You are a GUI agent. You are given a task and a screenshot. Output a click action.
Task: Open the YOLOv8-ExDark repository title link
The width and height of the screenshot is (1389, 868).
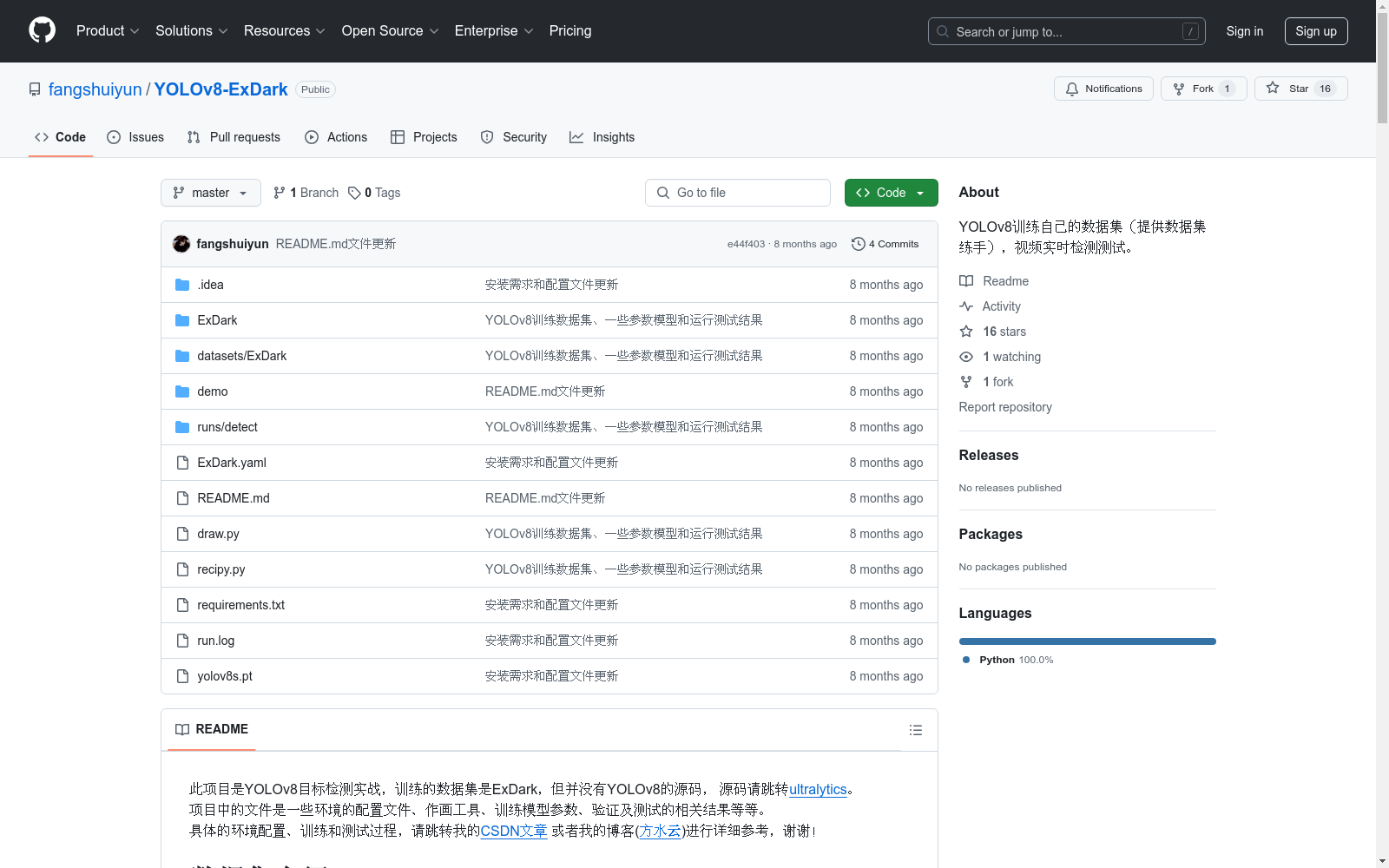(221, 89)
